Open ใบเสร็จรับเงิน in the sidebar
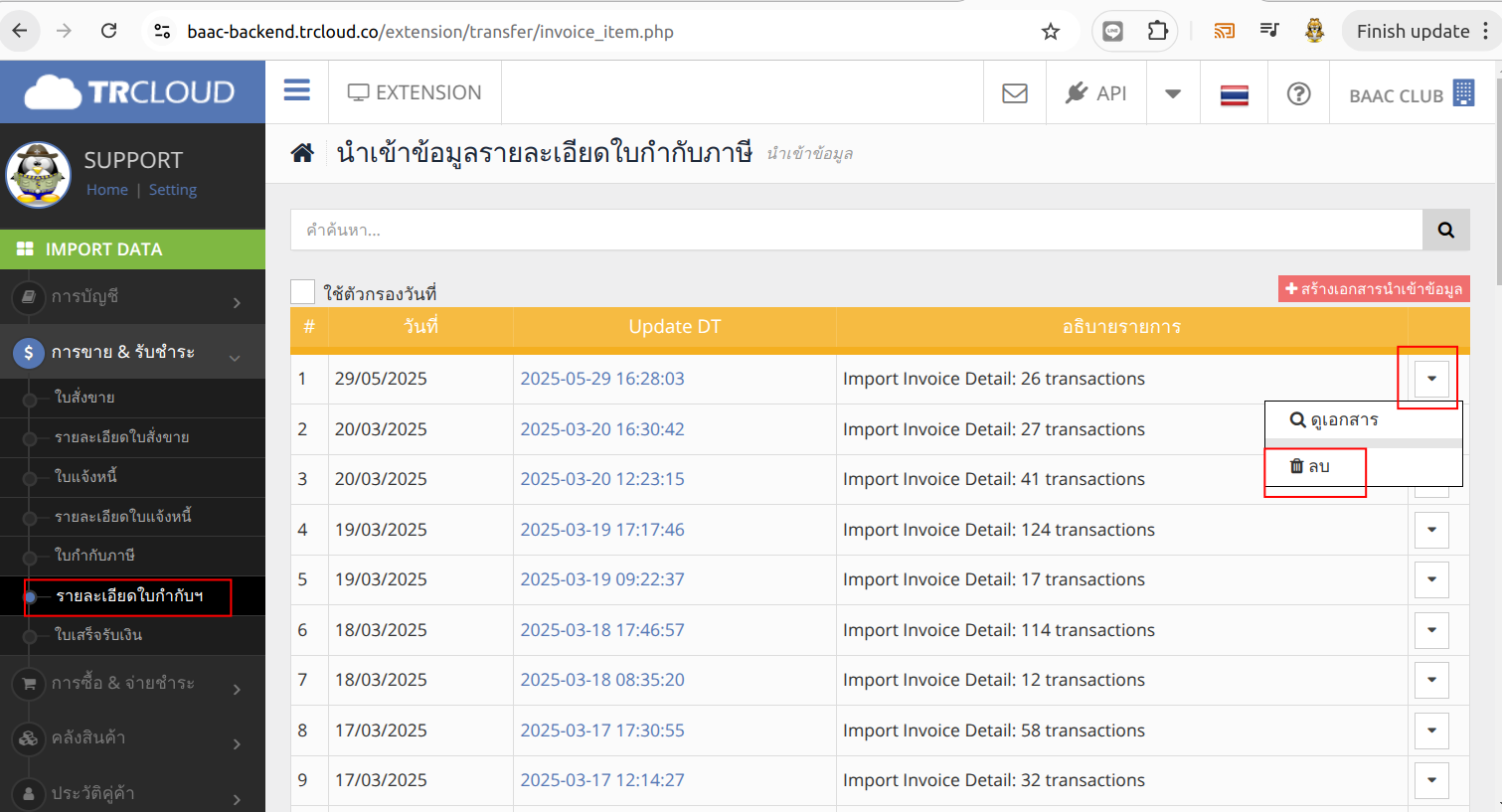The image size is (1502, 812). (98, 635)
